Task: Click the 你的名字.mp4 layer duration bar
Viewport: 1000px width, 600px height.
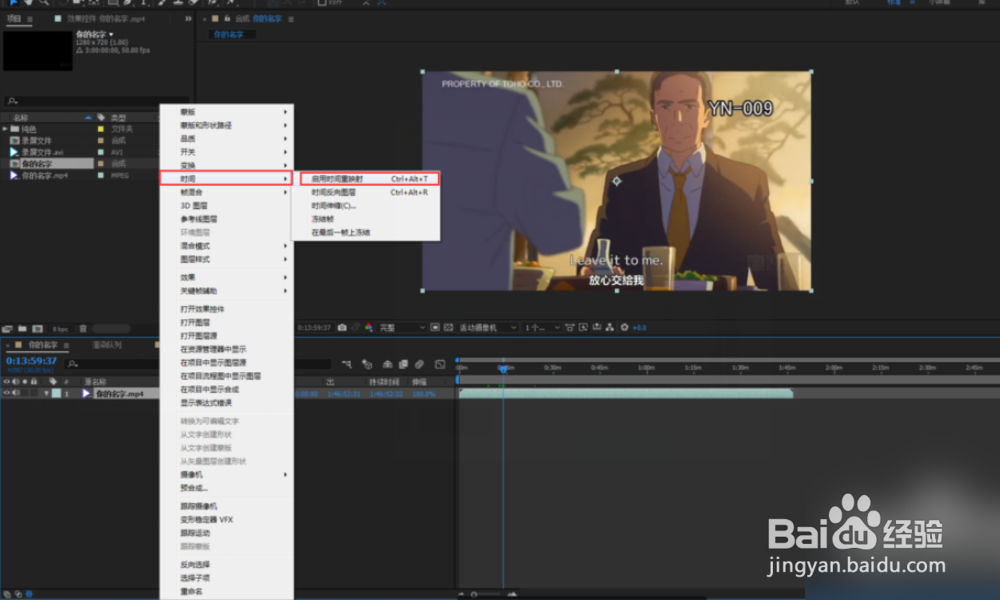Action: click(x=626, y=393)
